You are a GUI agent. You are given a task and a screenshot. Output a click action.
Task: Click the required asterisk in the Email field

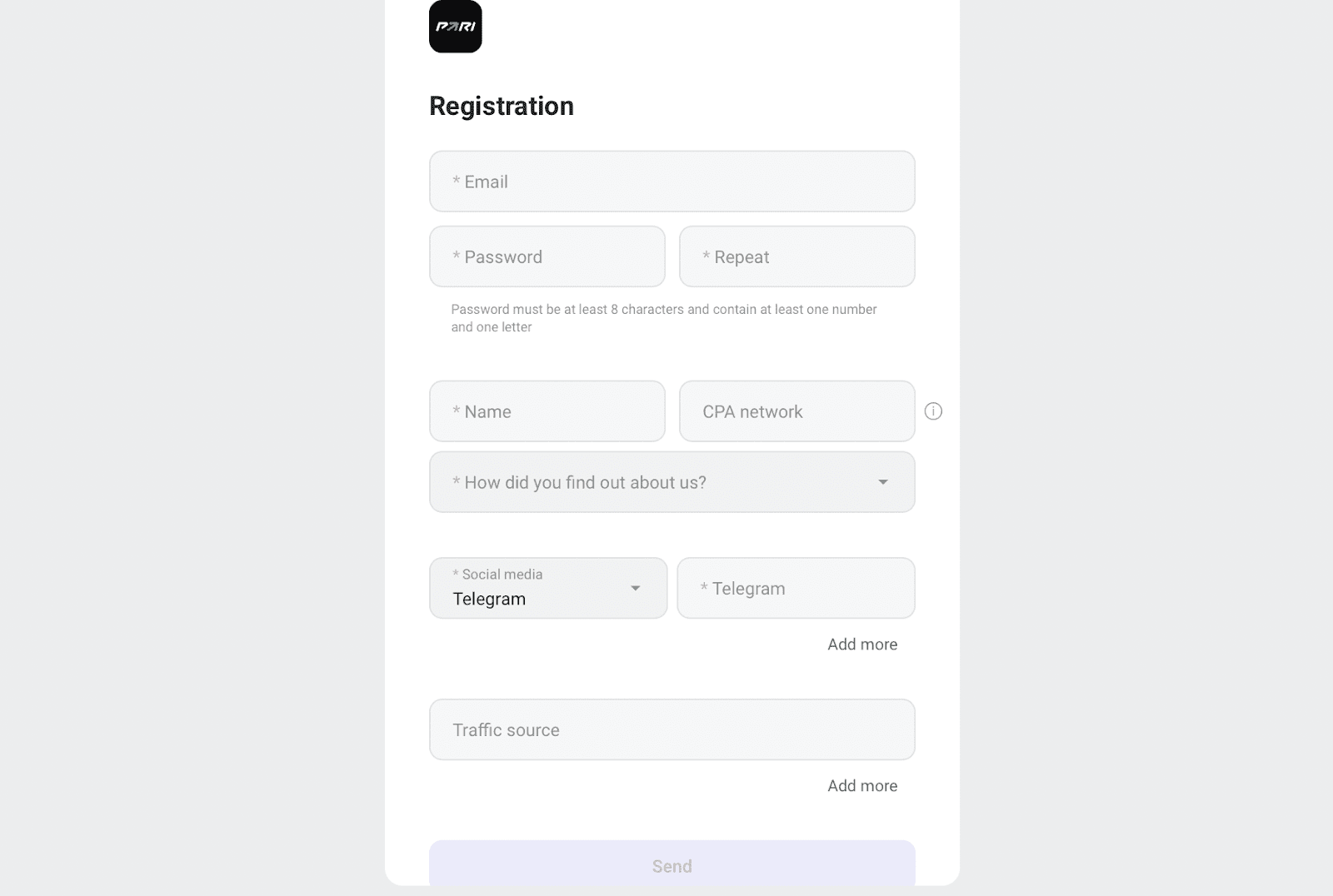tap(456, 182)
